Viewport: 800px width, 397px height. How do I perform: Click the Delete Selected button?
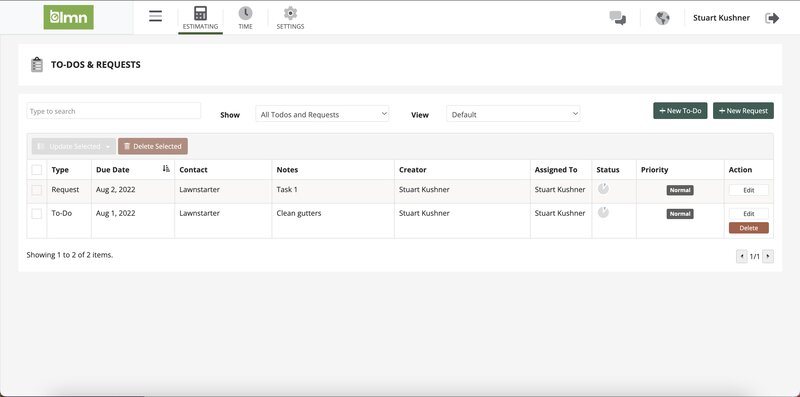[153, 146]
